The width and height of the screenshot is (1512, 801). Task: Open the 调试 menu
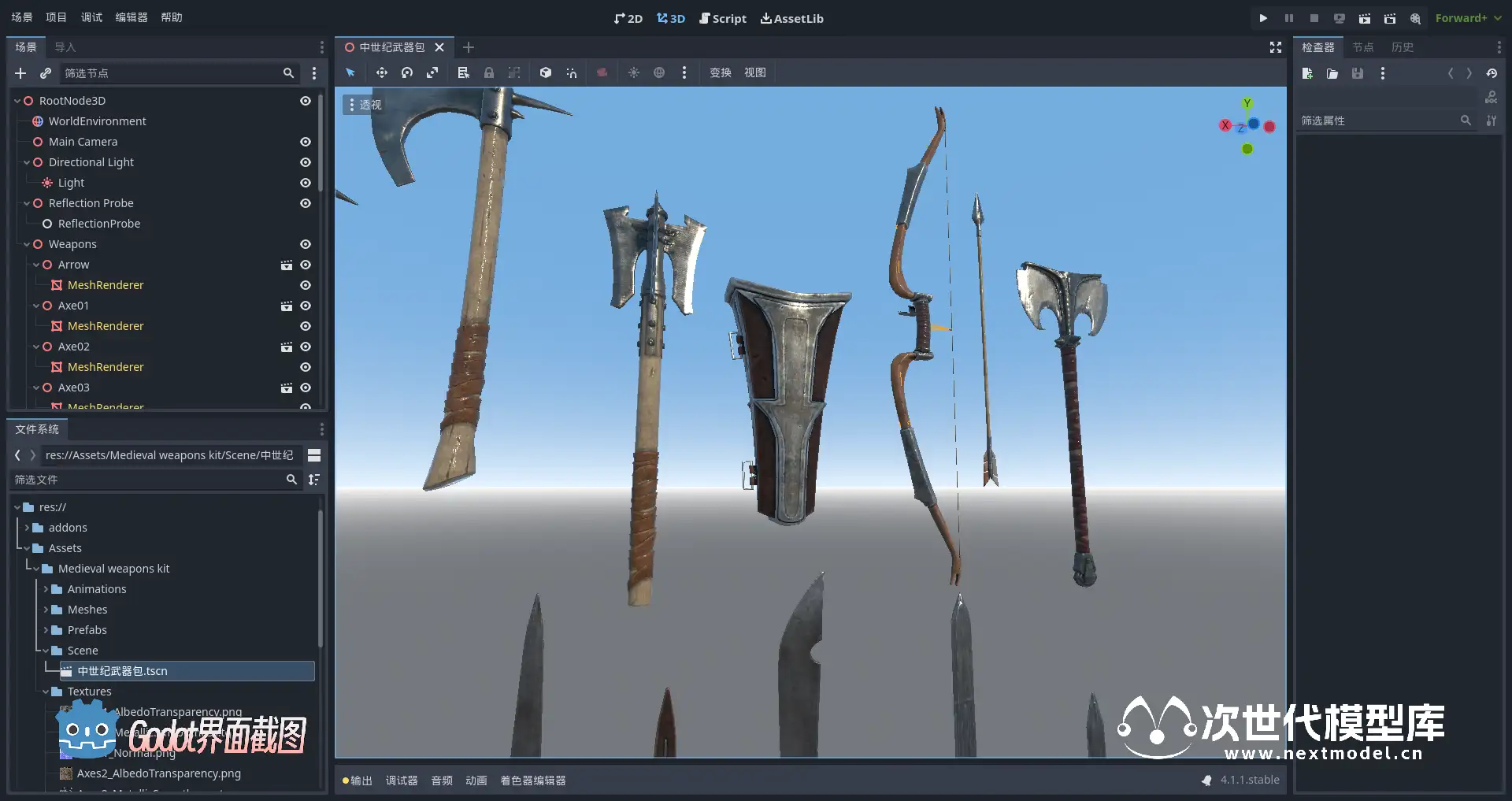click(91, 17)
